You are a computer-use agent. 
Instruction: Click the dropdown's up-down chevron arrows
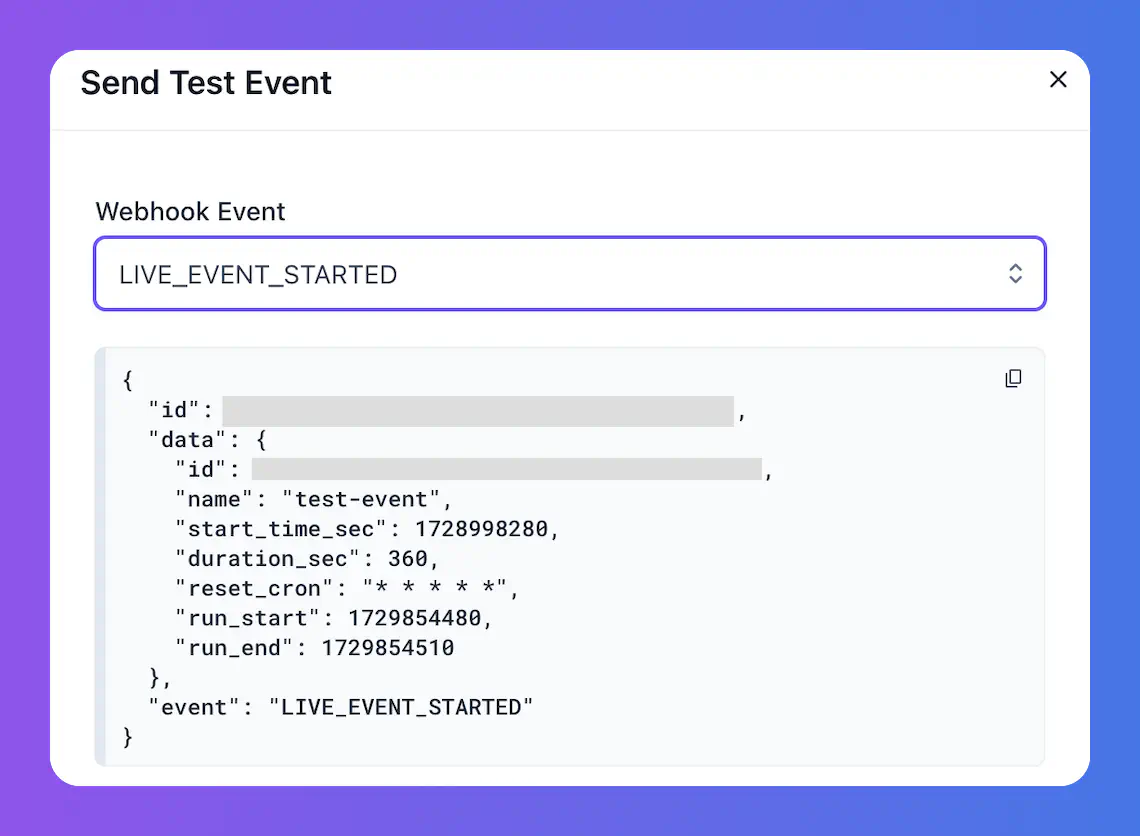[1015, 274]
